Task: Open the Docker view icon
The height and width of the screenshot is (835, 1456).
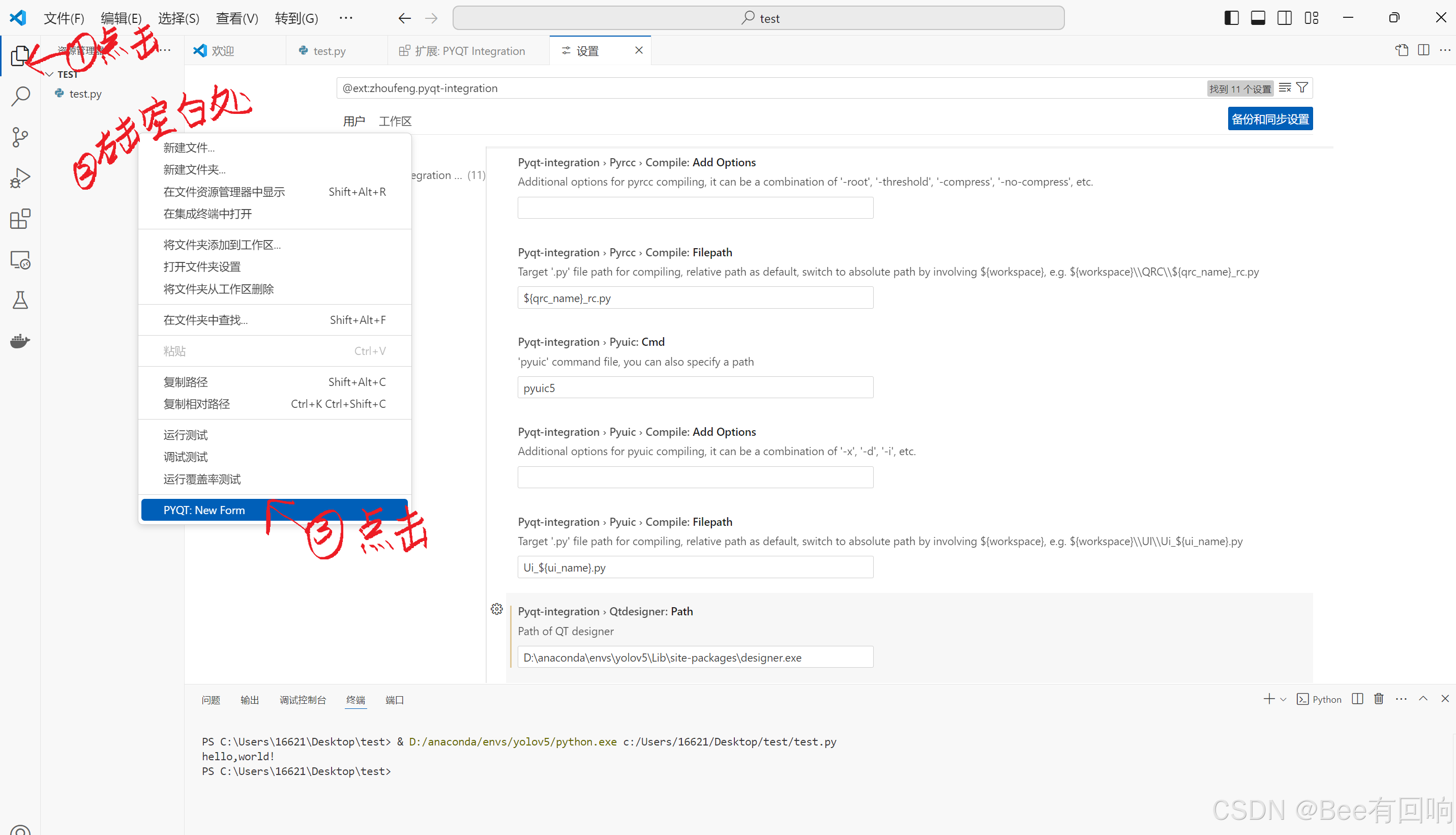Action: [x=20, y=341]
